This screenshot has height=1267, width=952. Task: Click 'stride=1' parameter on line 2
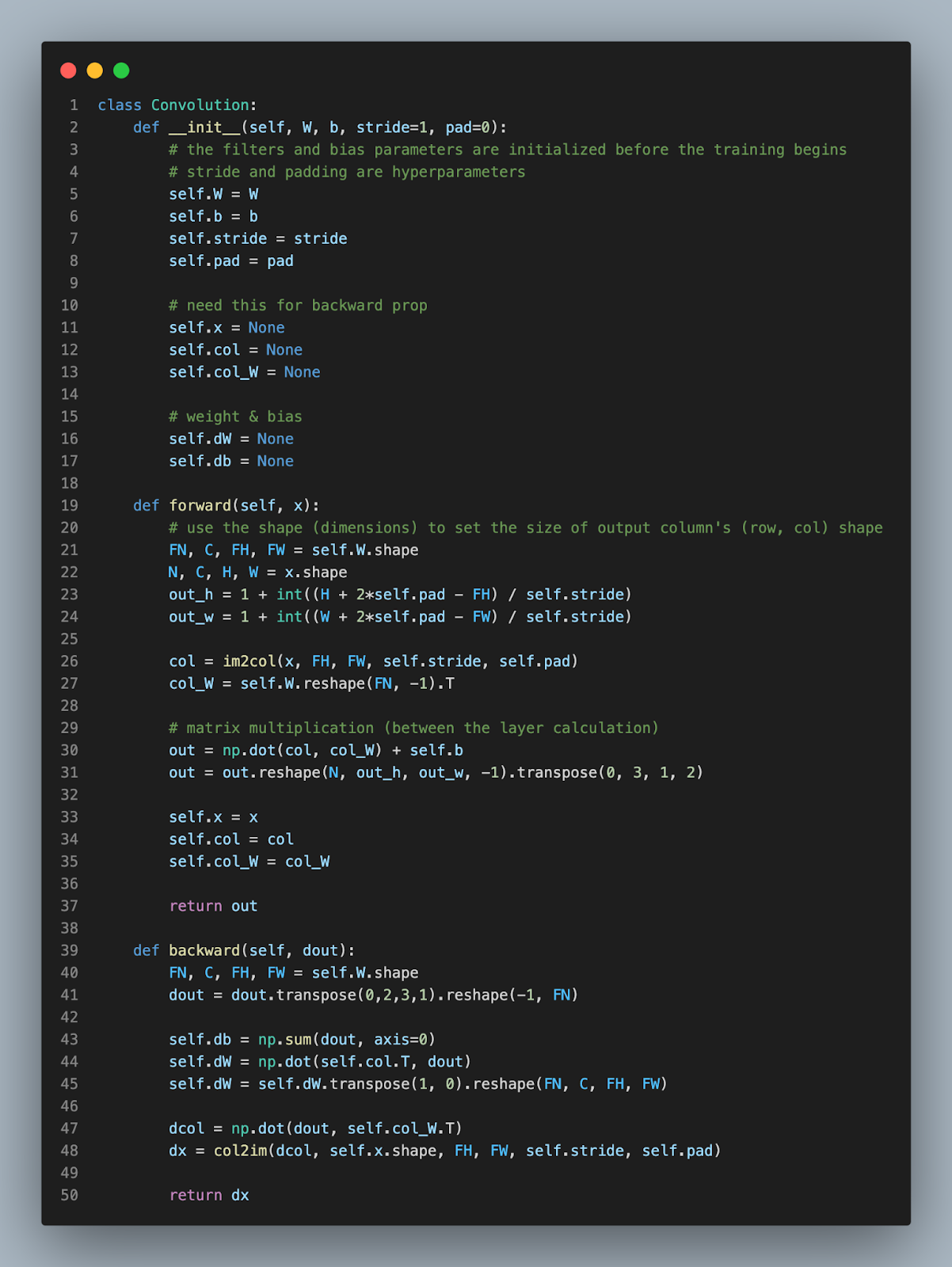[x=392, y=127]
